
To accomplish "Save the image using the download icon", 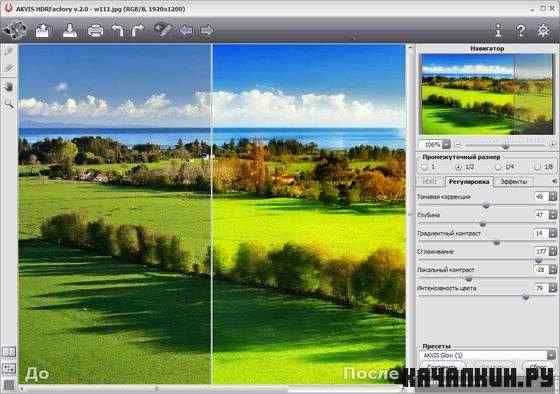I will [70, 30].
